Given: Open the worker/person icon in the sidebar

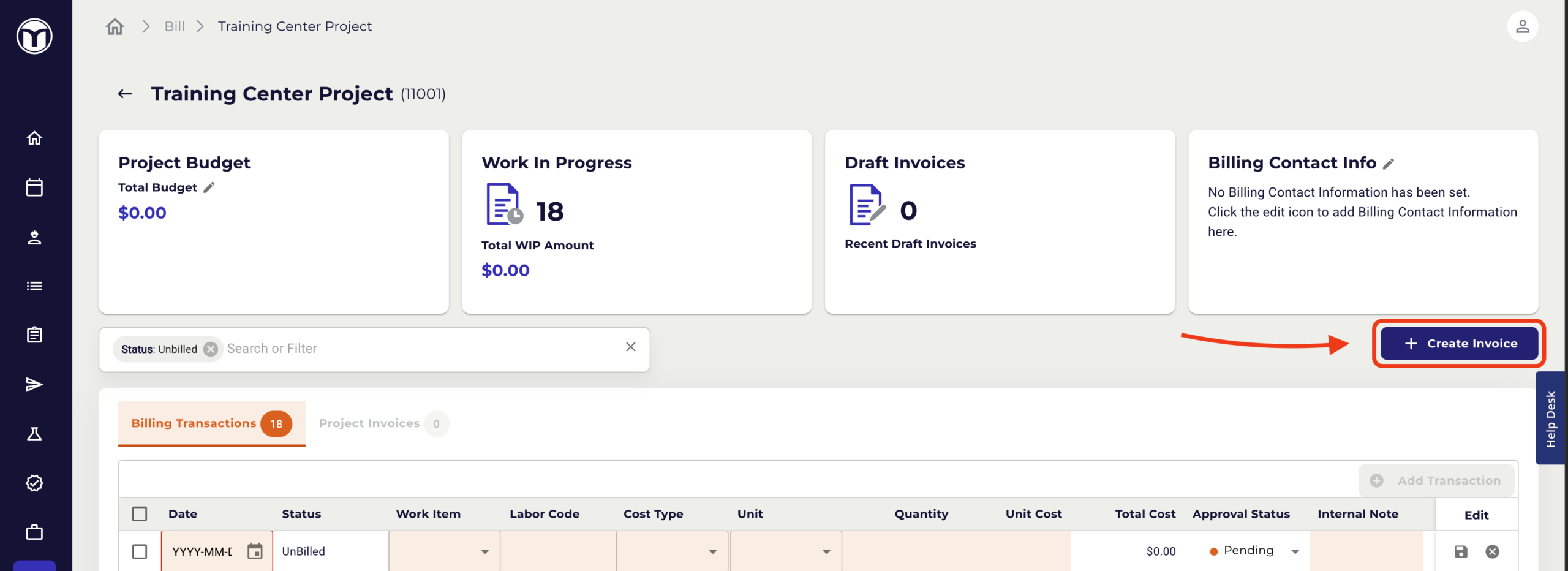Looking at the screenshot, I should [34, 237].
